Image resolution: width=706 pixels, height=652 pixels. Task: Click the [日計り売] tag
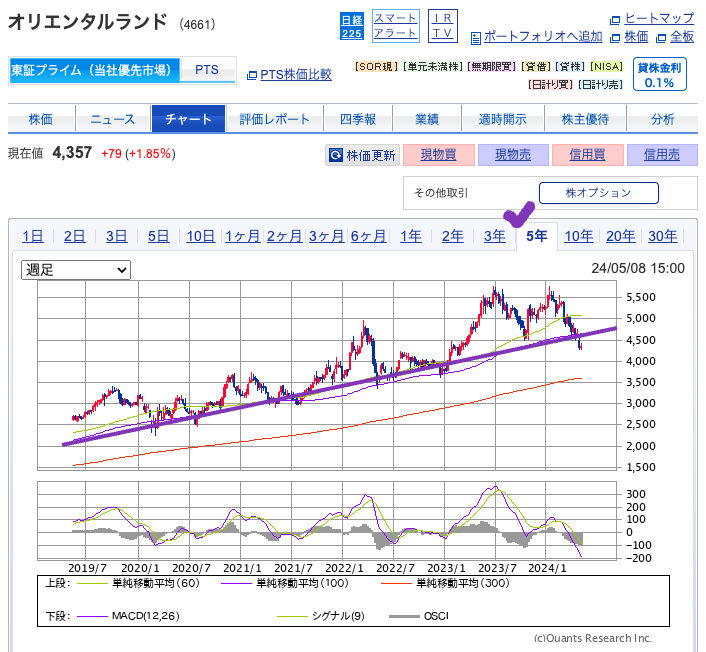(600, 84)
